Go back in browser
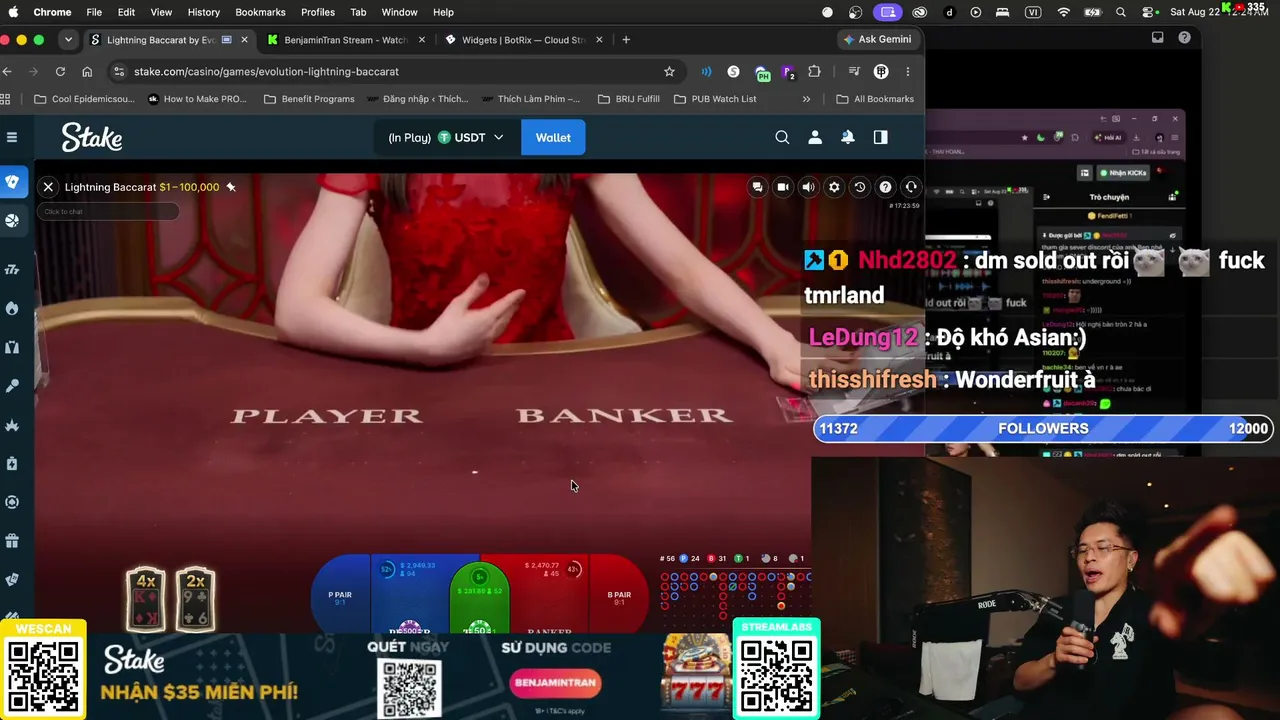1280x720 pixels. point(8,72)
